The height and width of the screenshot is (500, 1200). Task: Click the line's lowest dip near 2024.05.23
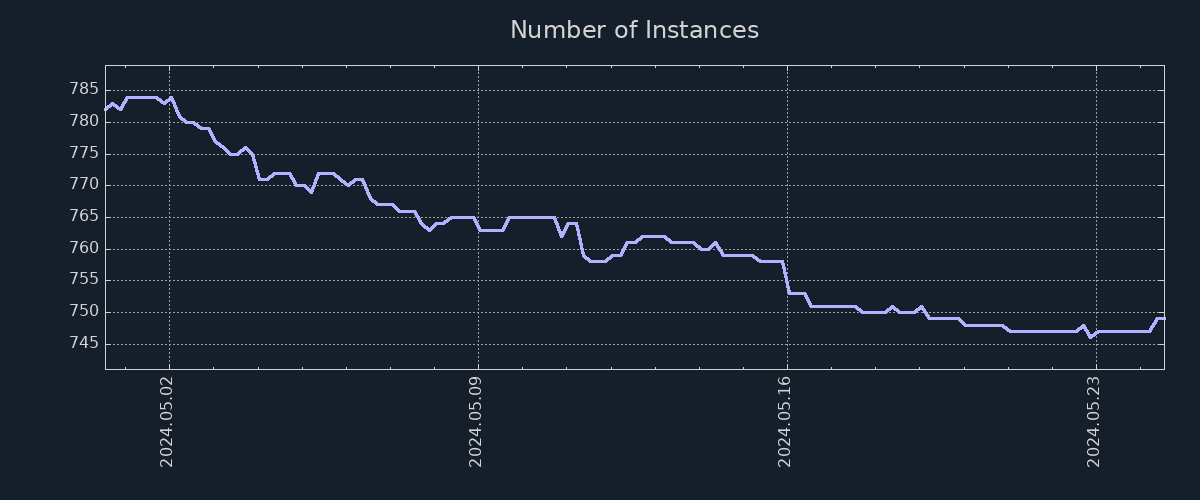tap(1090, 337)
